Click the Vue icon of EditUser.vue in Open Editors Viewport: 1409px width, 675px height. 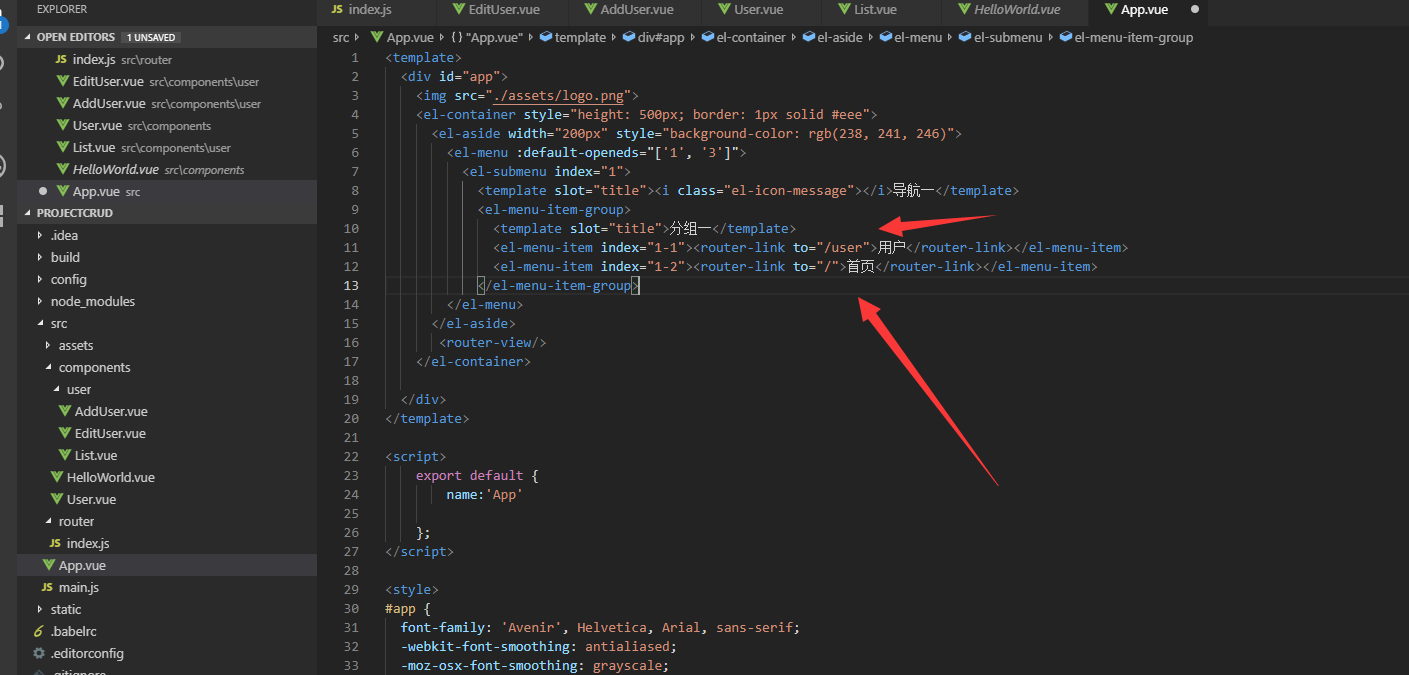pyautogui.click(x=63, y=82)
